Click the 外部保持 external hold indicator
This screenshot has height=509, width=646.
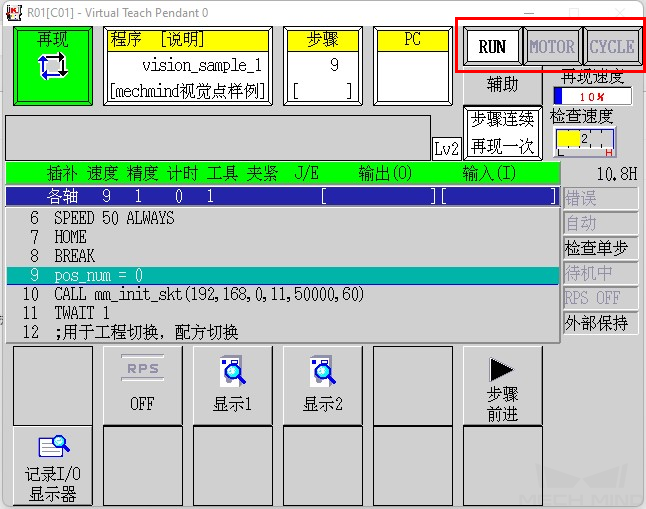click(600, 323)
